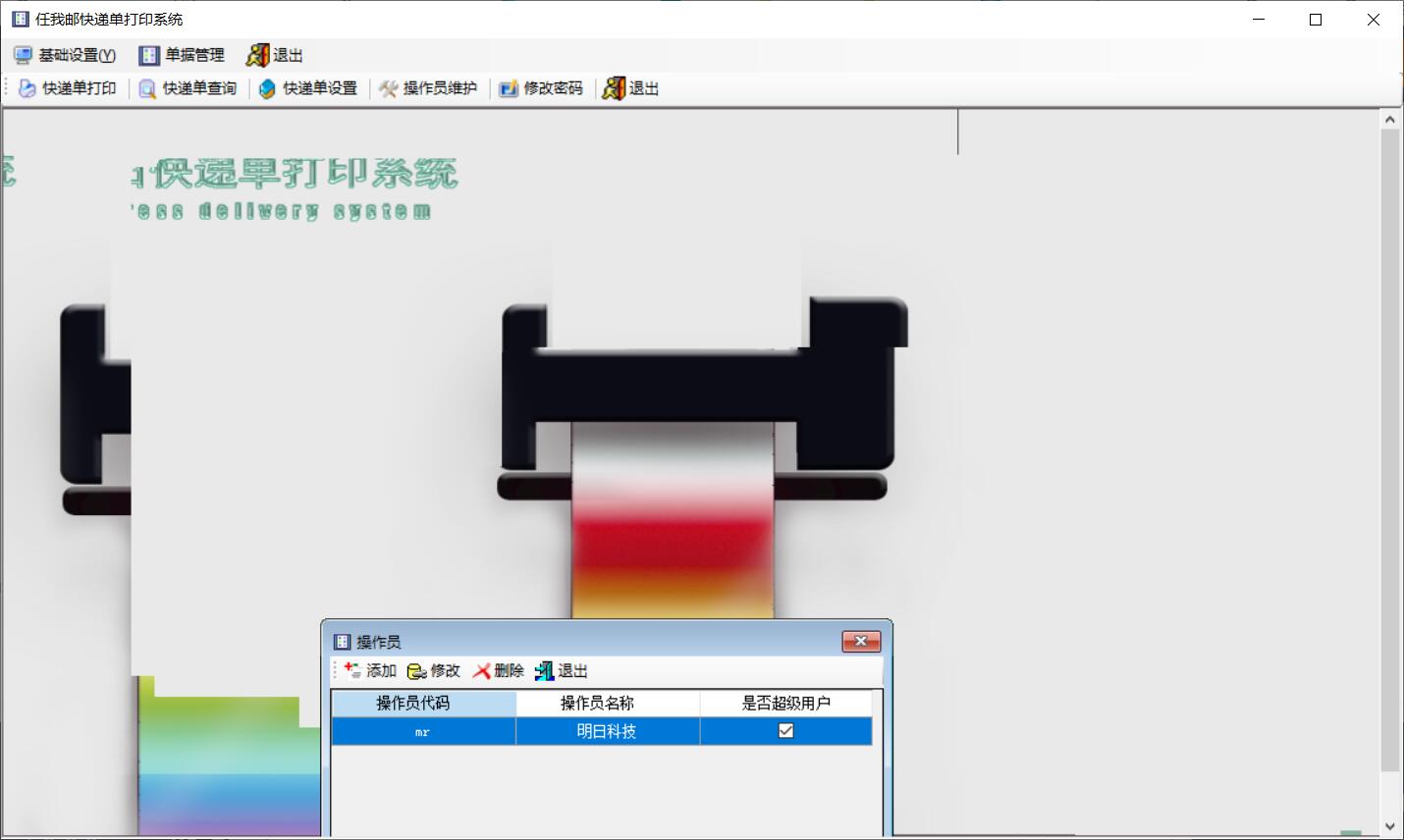Click the 快递单设置 toolbar button

coord(308,88)
